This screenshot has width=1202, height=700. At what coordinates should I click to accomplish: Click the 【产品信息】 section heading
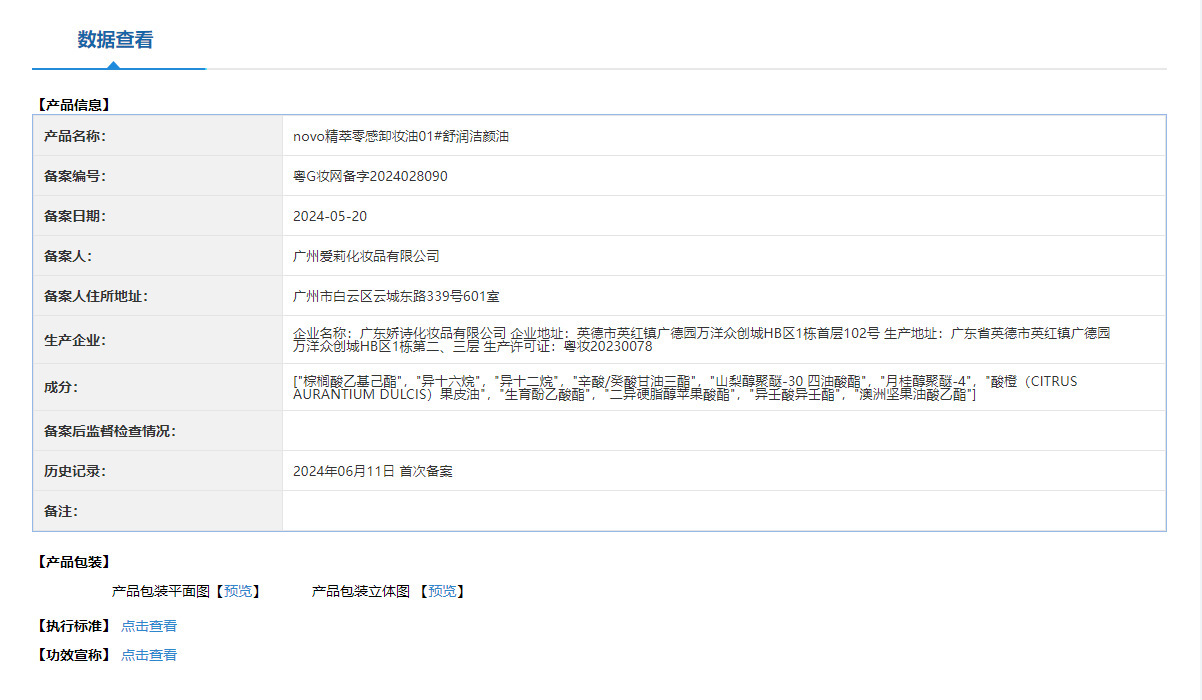73,104
